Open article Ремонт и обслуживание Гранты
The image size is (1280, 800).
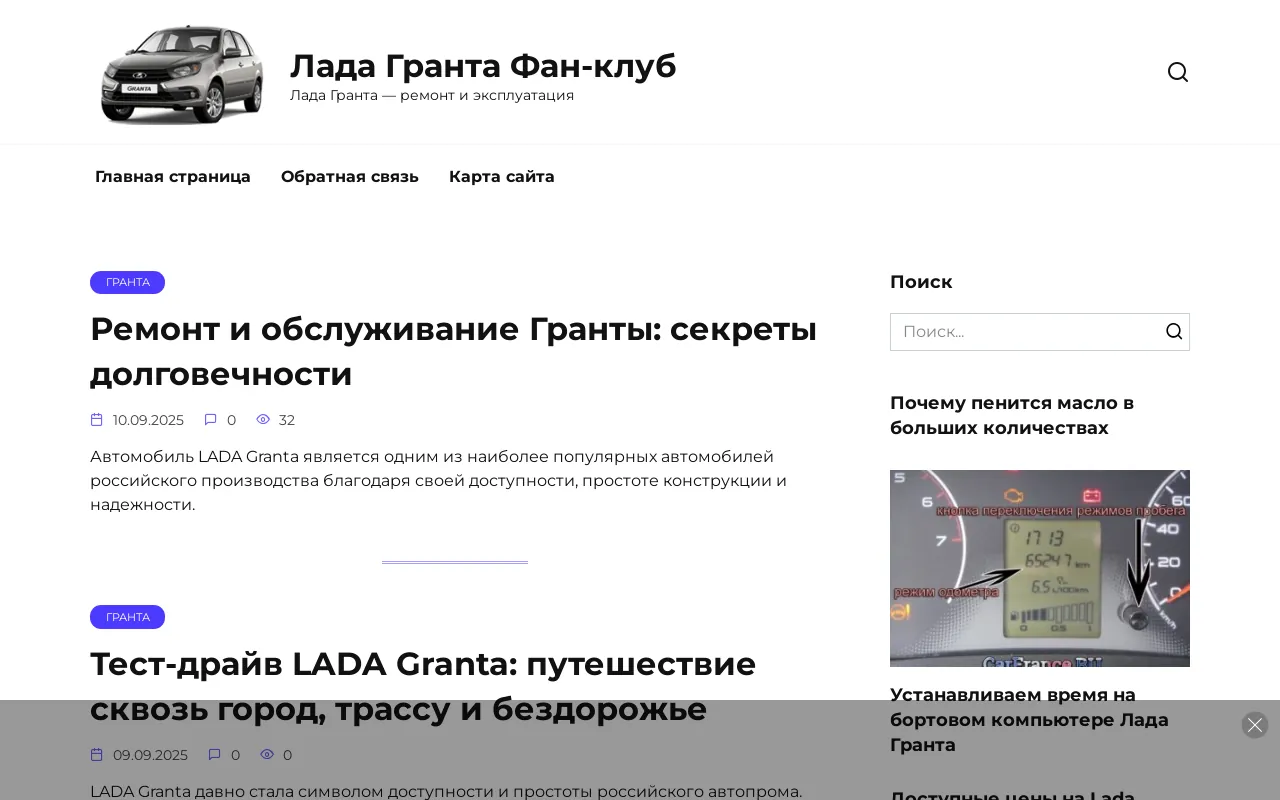tap(454, 351)
